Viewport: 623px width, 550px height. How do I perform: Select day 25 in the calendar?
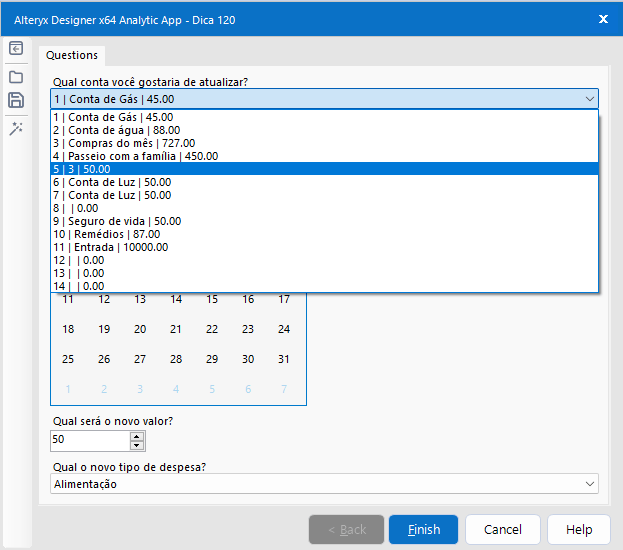[x=68, y=359]
